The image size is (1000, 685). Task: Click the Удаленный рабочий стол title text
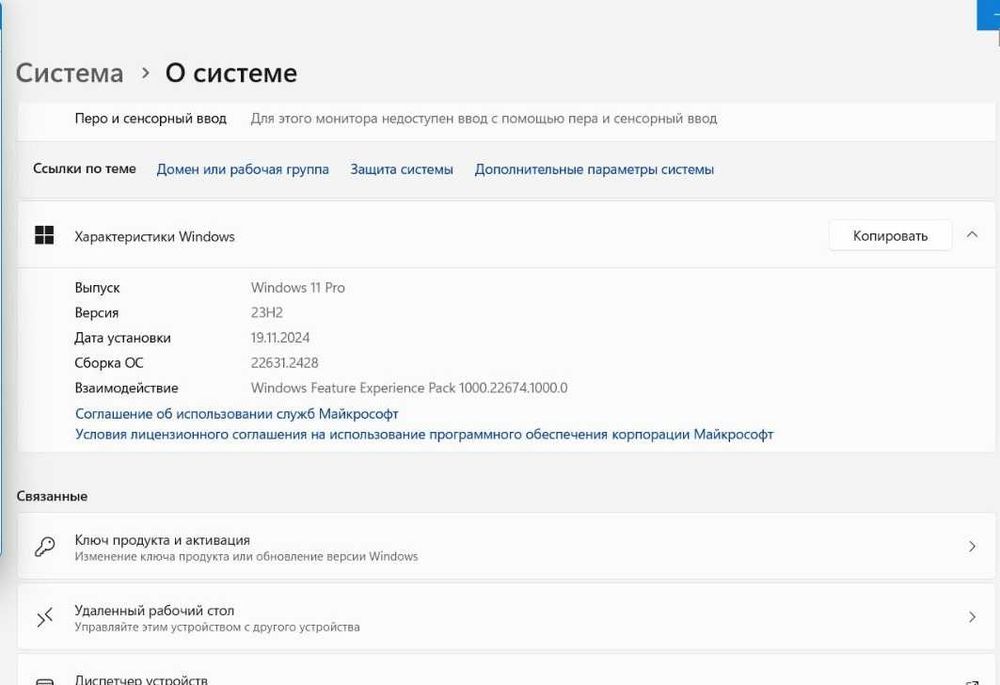pos(154,610)
